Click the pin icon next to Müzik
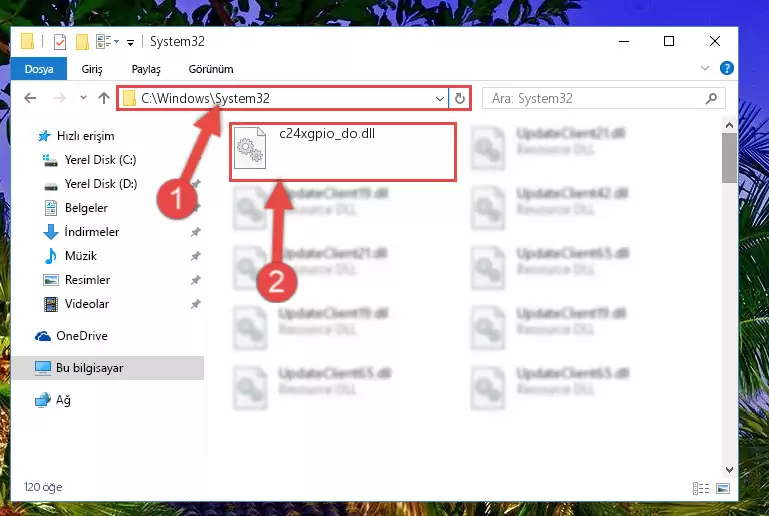The width and height of the screenshot is (769, 516). click(195, 256)
